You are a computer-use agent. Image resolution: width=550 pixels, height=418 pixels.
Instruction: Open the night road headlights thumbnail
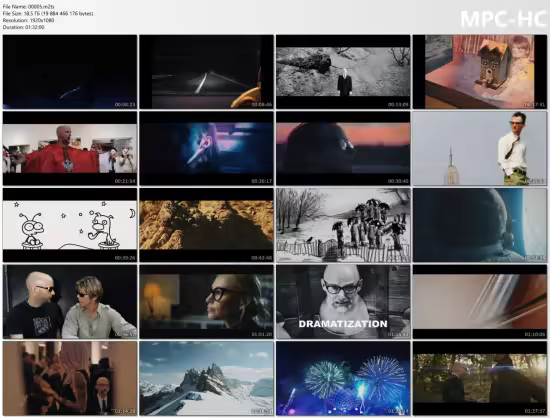pos(207,72)
